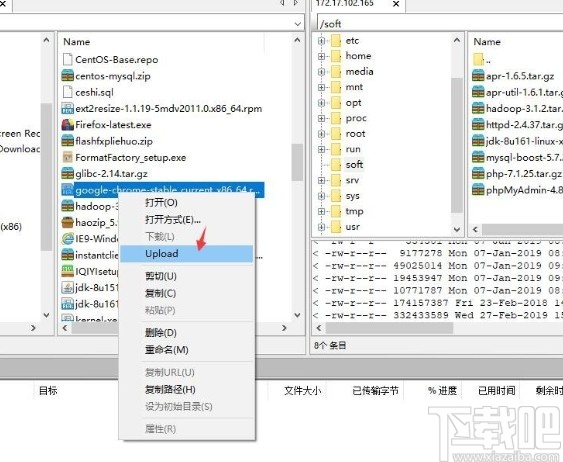Expand the media folder node
563x462 pixels.
(321, 72)
